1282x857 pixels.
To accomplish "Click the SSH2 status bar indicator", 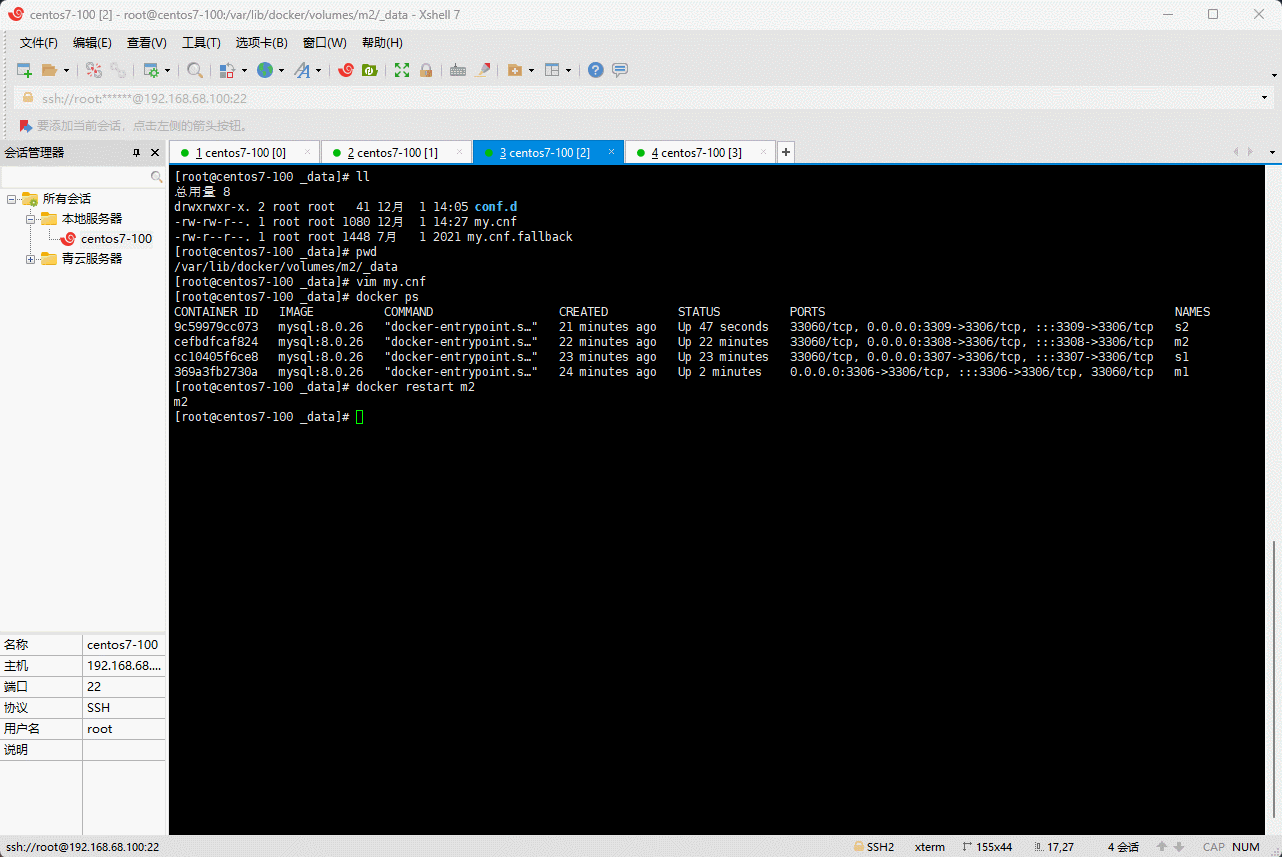I will click(x=873, y=847).
